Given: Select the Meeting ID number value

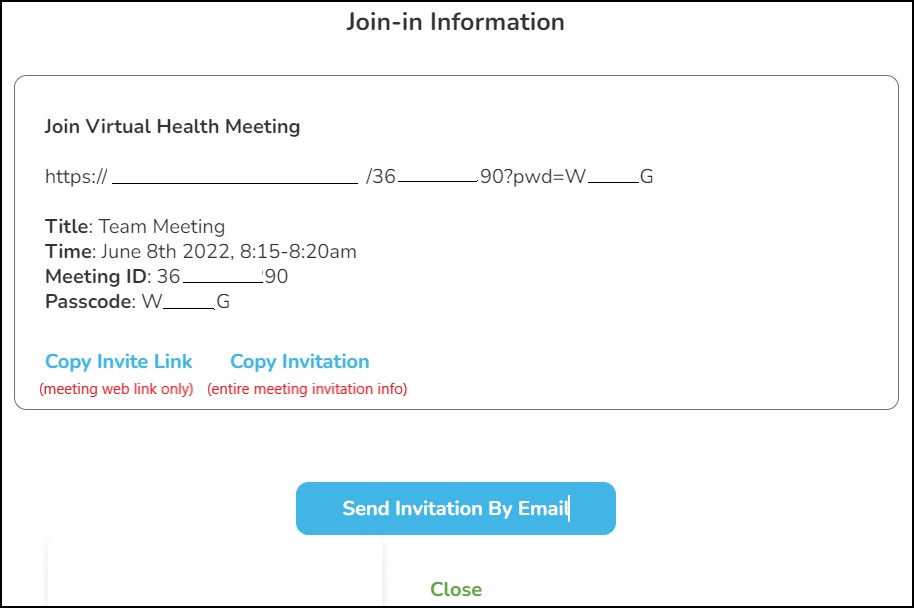Looking at the screenshot, I should click(223, 276).
